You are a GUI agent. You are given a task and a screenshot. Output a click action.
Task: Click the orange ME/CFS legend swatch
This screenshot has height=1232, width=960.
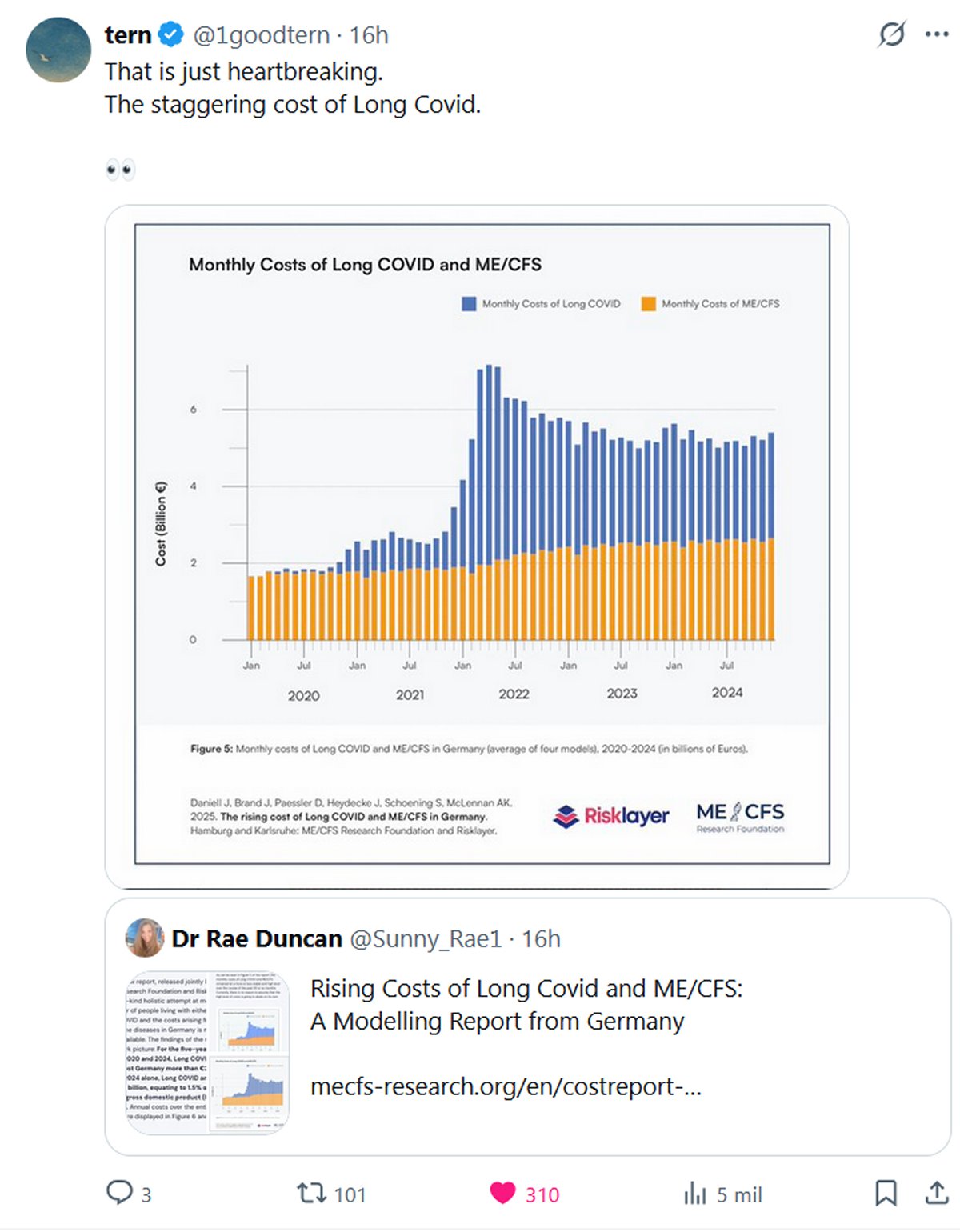(x=648, y=304)
